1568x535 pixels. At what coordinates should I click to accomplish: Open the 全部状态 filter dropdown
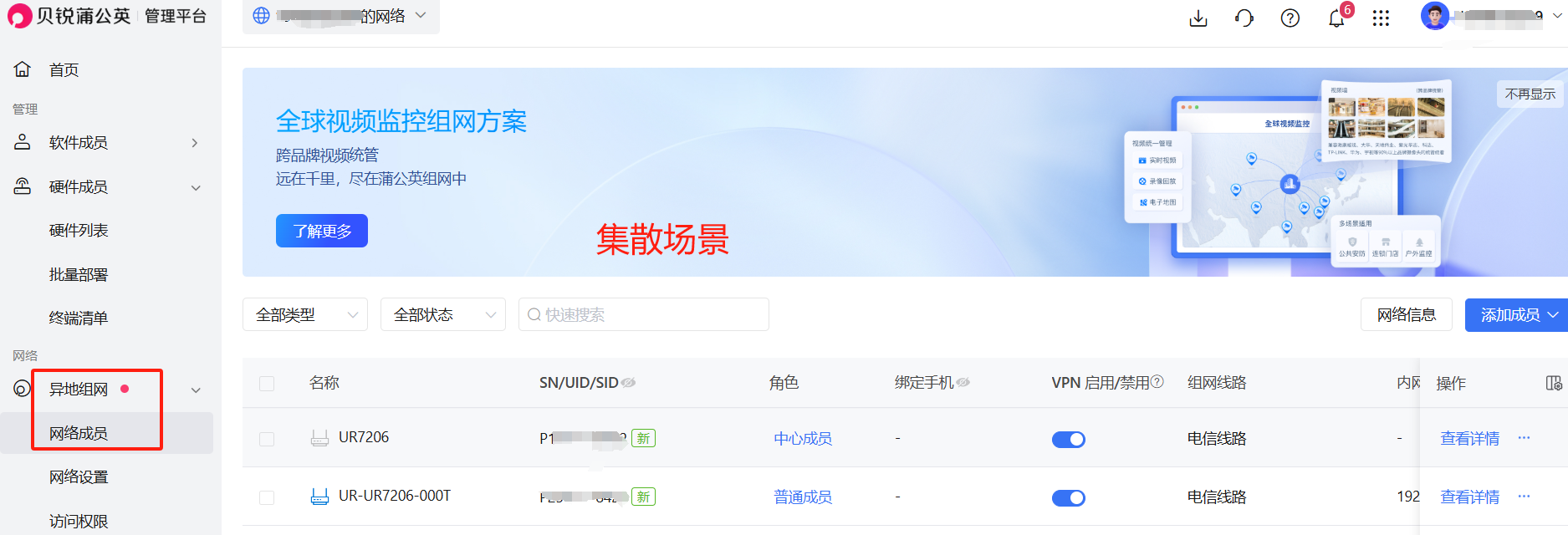click(443, 314)
